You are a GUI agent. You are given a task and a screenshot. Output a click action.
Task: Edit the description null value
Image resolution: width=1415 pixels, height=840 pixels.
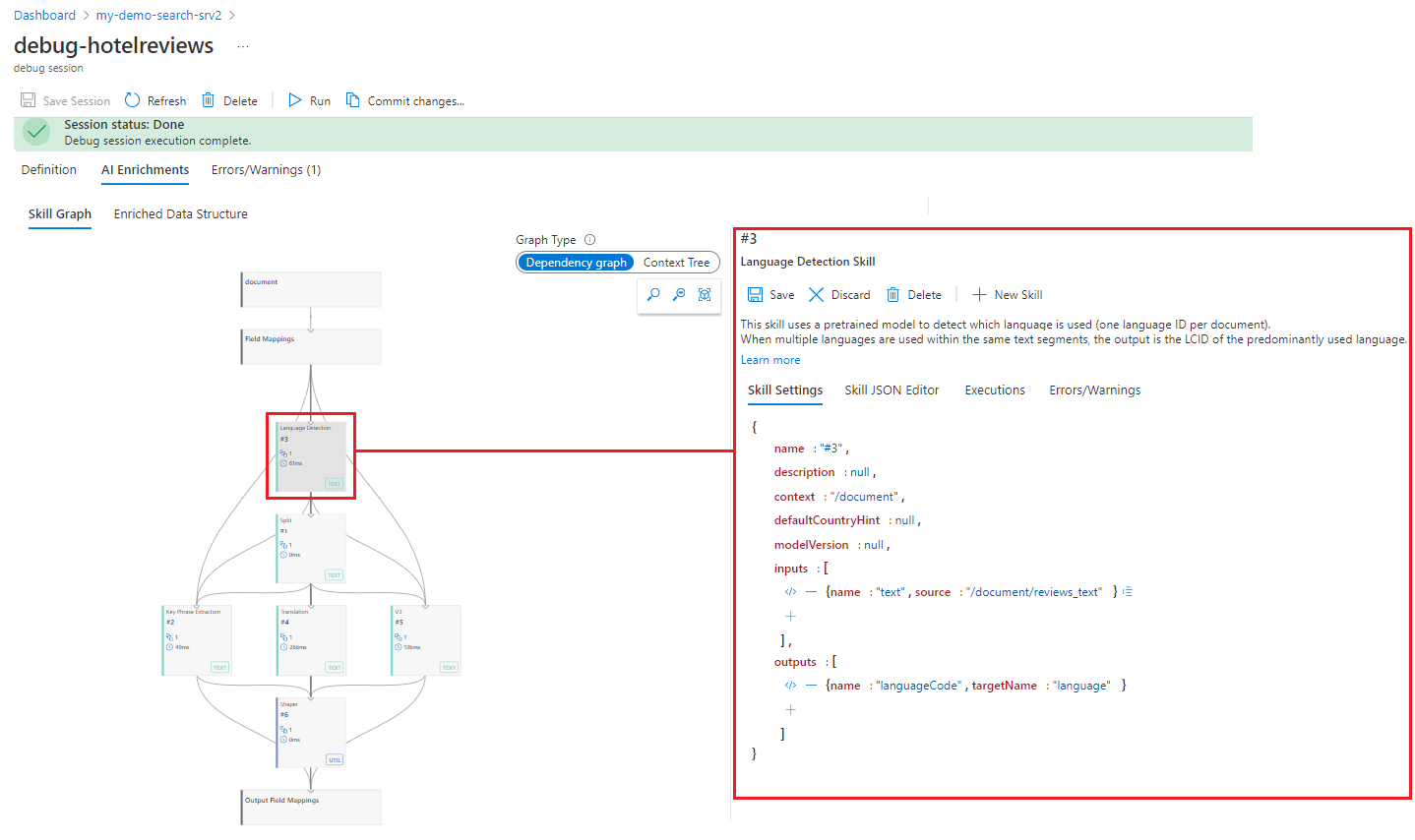pyautogui.click(x=860, y=473)
